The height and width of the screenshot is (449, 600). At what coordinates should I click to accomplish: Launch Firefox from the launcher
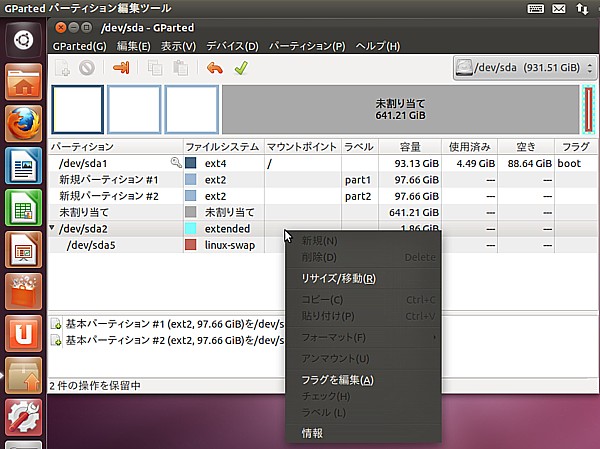pyautogui.click(x=24, y=124)
